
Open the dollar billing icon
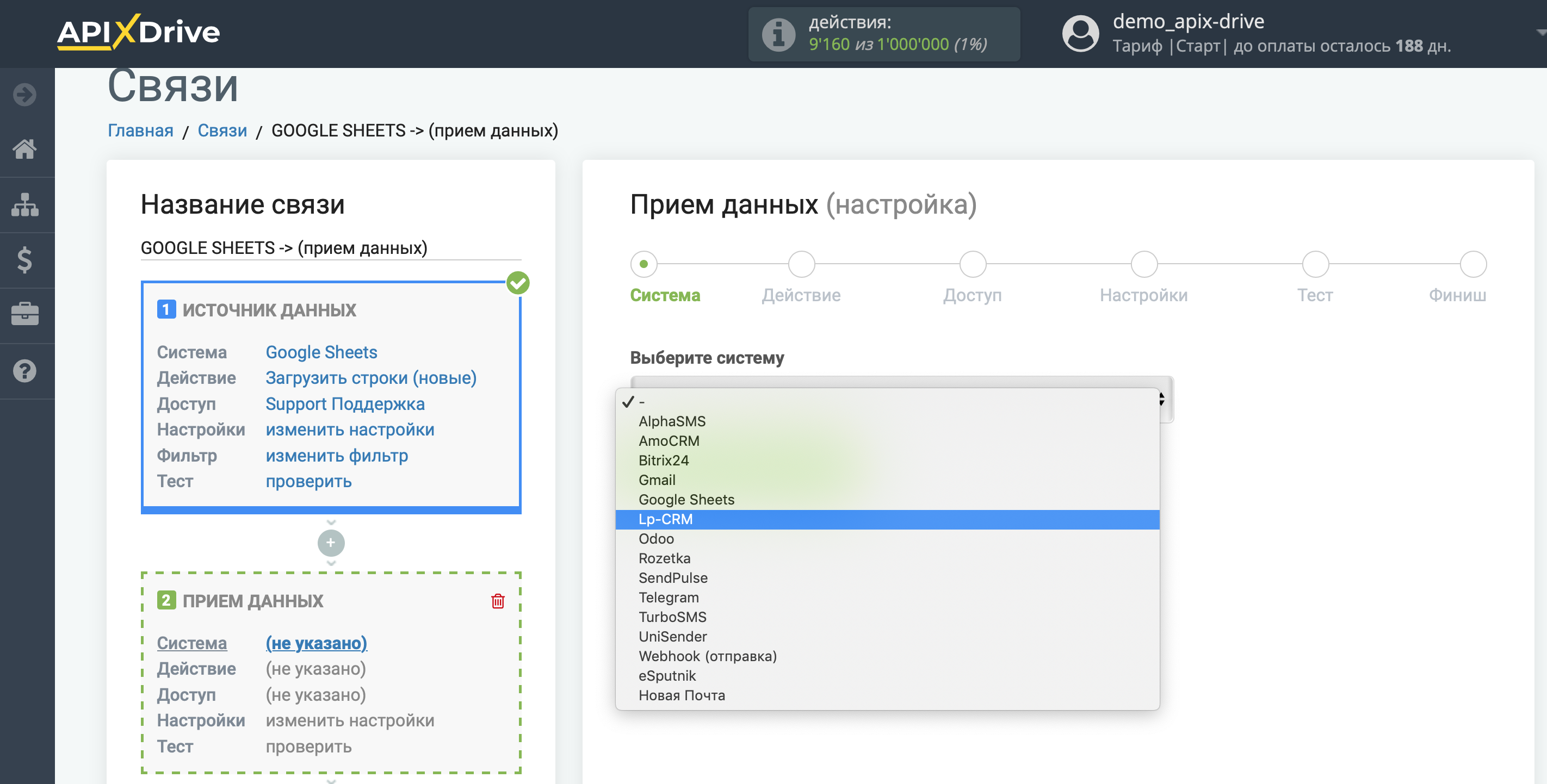pos(24,259)
